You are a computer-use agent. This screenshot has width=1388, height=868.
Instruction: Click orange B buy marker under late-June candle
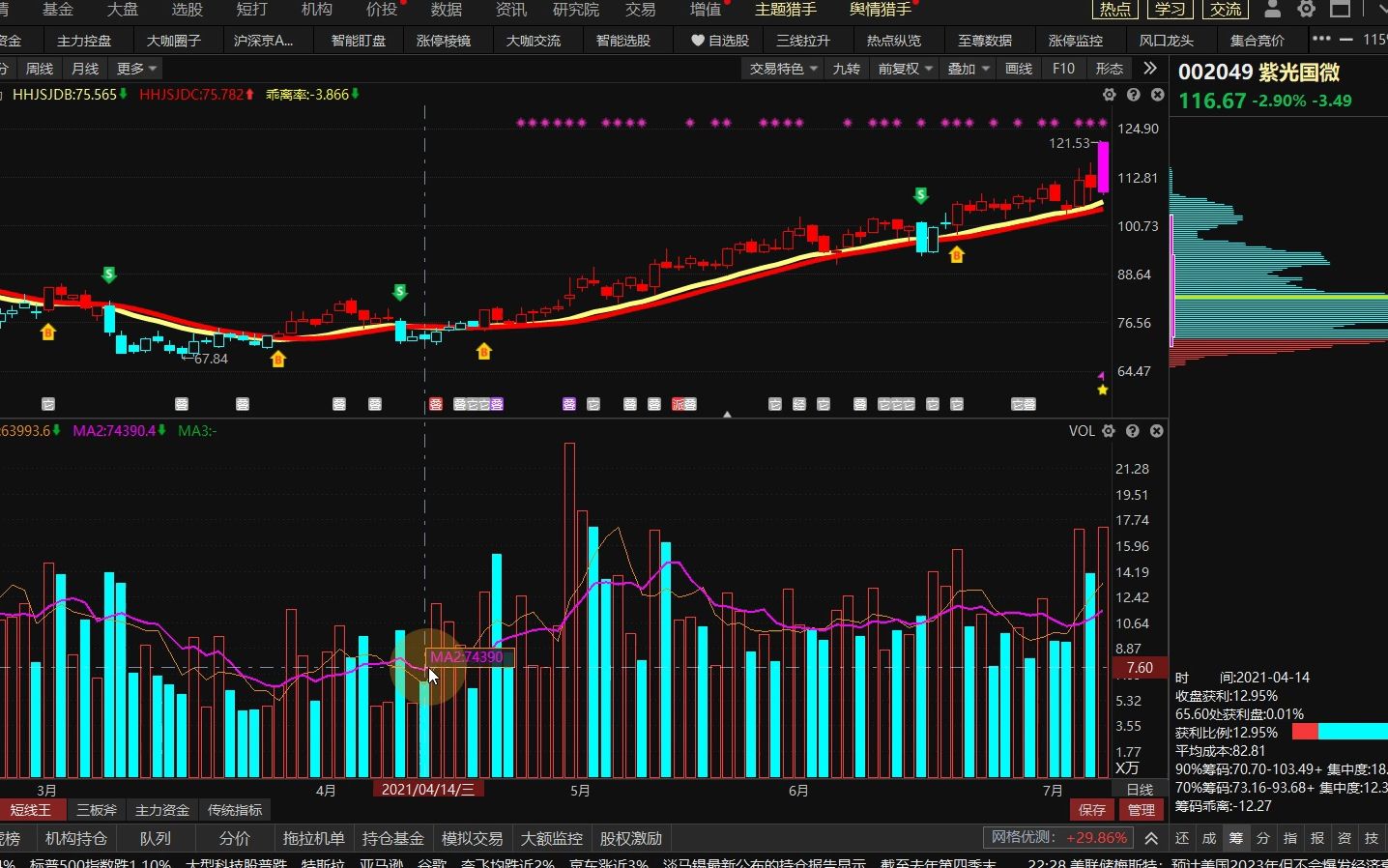coord(957,255)
